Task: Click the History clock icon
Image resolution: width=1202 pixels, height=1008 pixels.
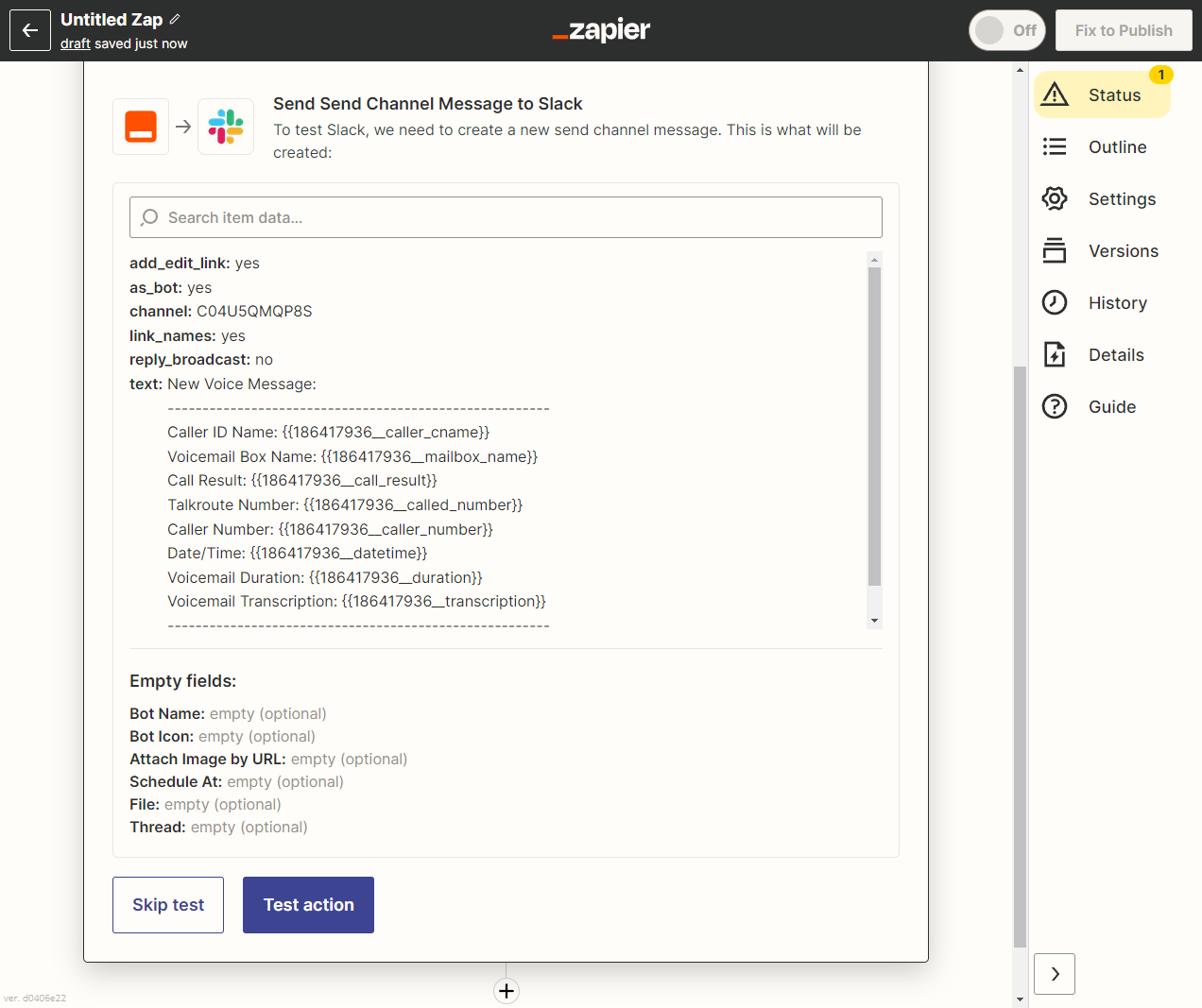Action: (x=1055, y=302)
